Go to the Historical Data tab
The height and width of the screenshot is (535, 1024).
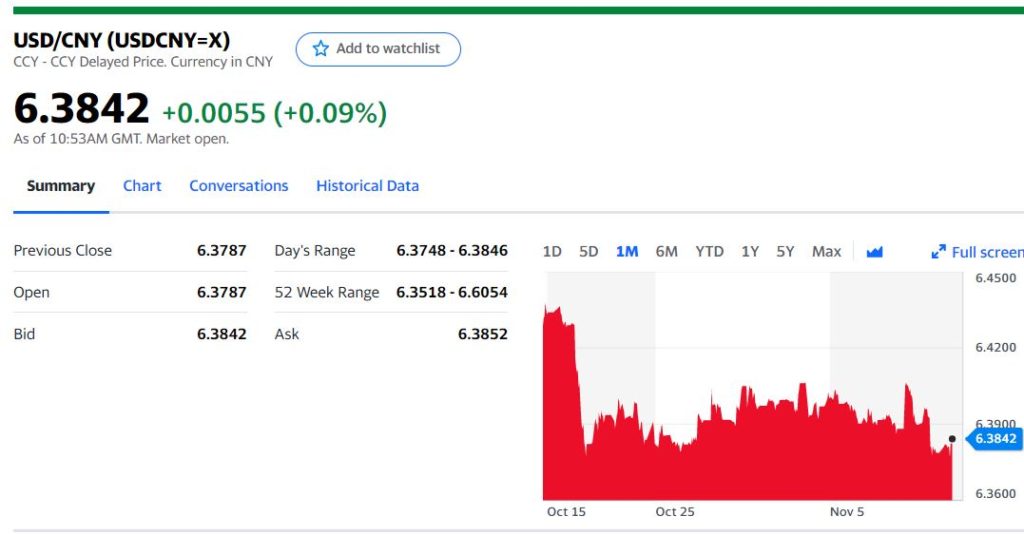[367, 186]
